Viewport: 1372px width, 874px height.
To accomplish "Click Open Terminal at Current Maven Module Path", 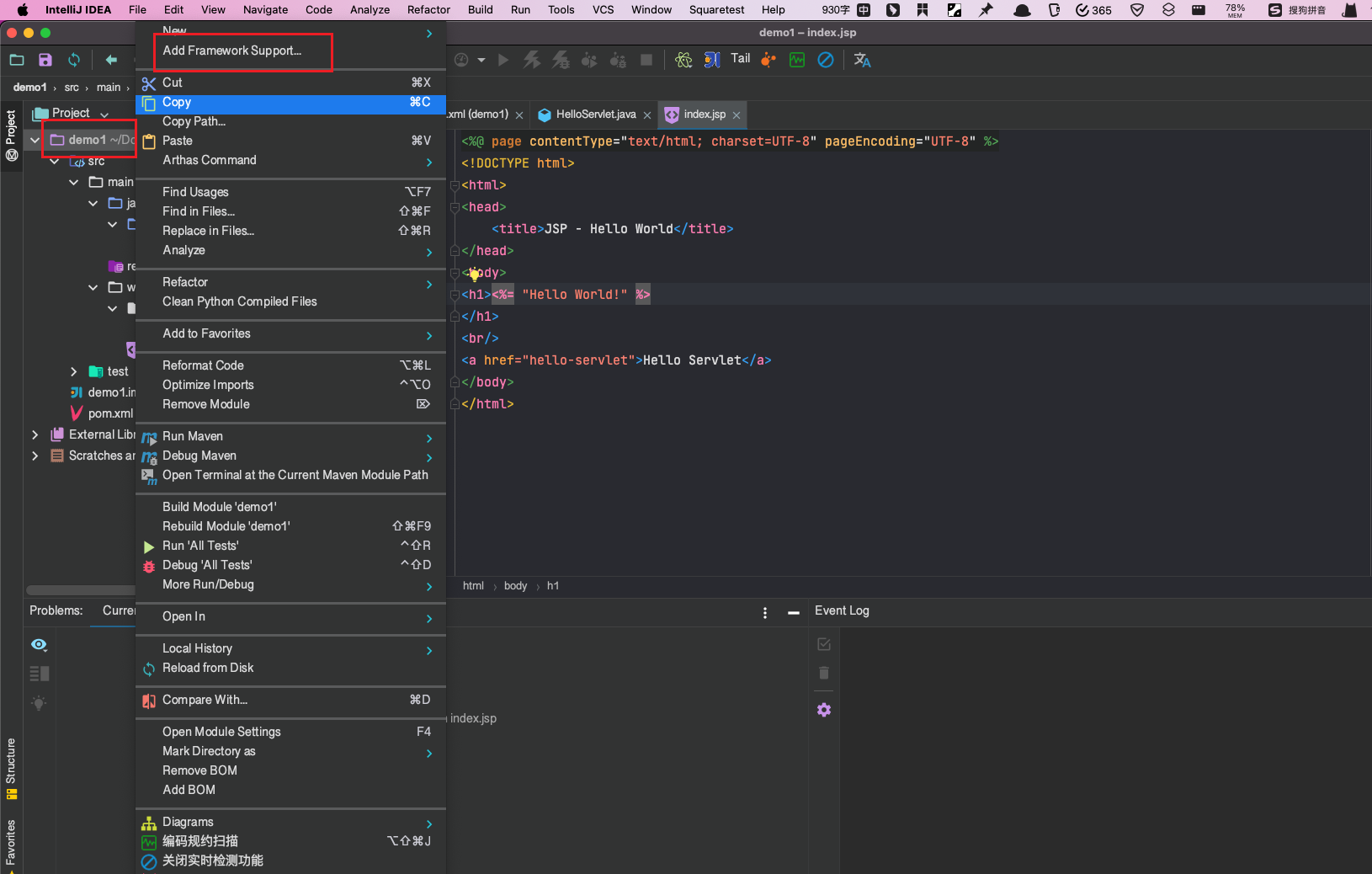I will [x=290, y=475].
